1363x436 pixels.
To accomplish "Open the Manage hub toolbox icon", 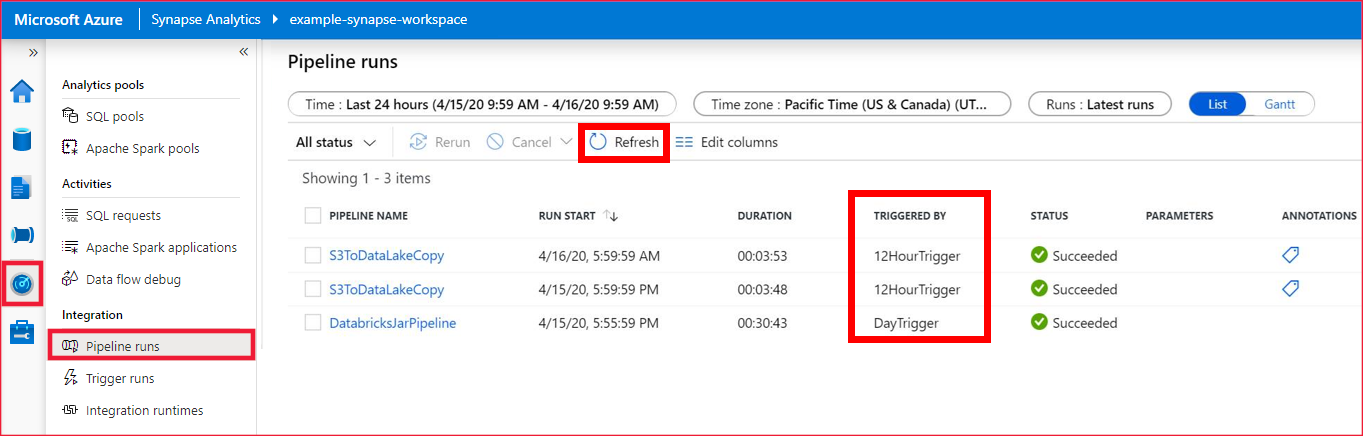I will (22, 332).
